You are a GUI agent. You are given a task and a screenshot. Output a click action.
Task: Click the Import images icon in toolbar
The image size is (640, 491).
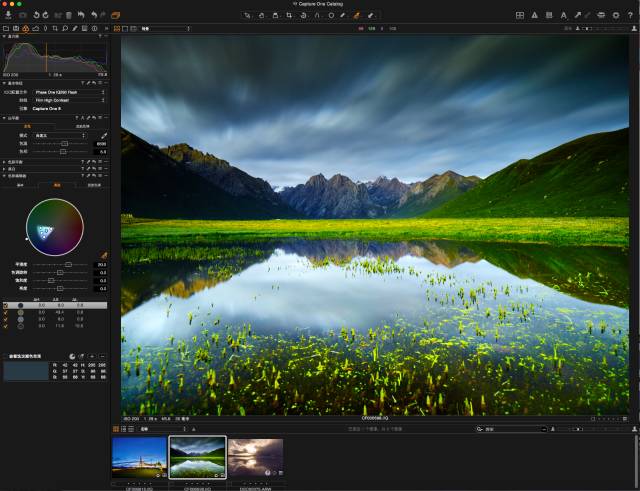(x=8, y=15)
